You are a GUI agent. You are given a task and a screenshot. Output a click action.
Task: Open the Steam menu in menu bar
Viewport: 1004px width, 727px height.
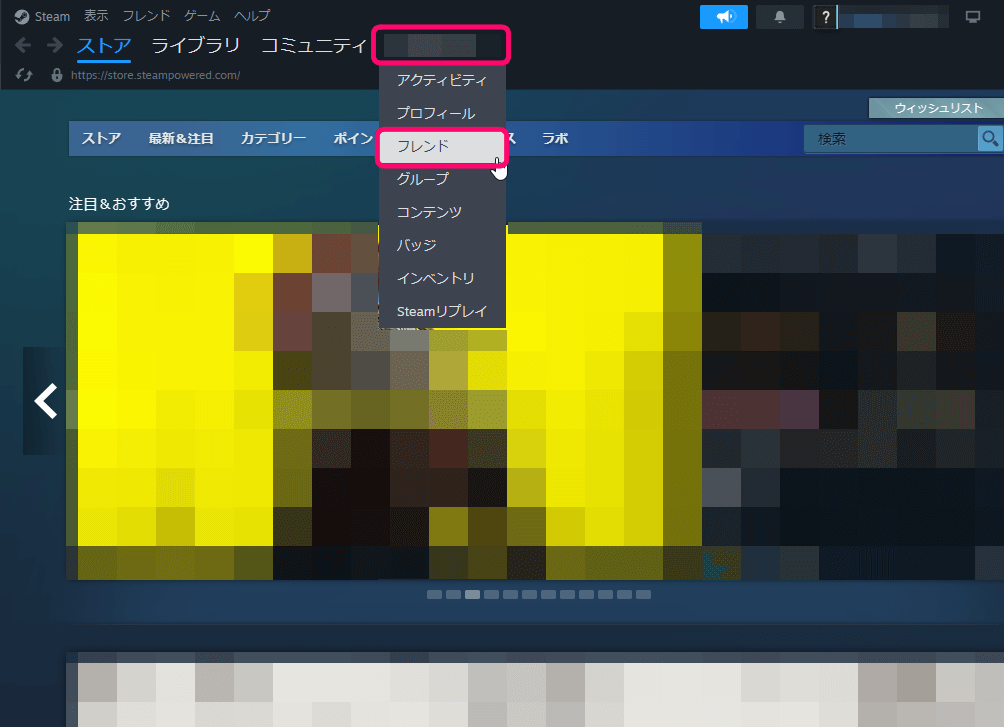(44, 16)
